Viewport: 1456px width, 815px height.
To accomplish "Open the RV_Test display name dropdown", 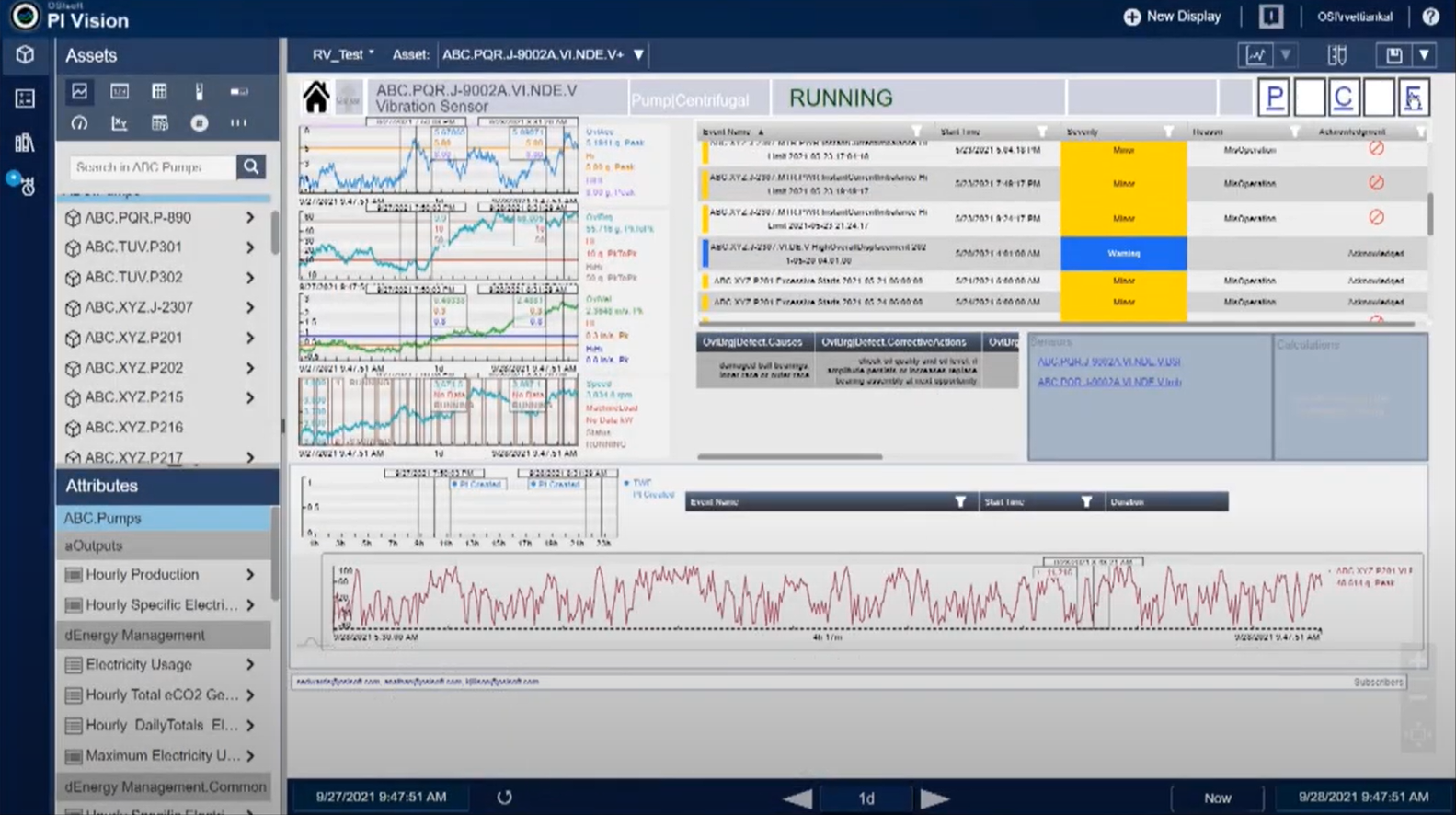I will [343, 54].
